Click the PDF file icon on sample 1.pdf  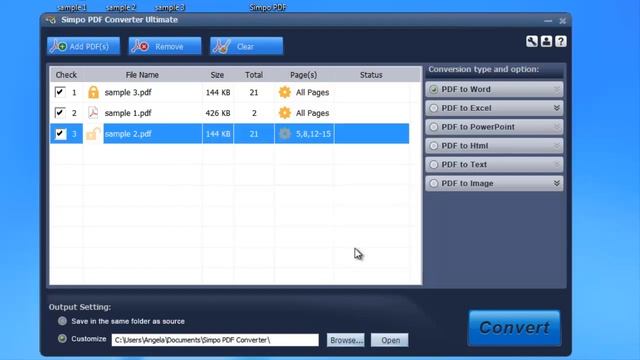pyautogui.click(x=93, y=113)
